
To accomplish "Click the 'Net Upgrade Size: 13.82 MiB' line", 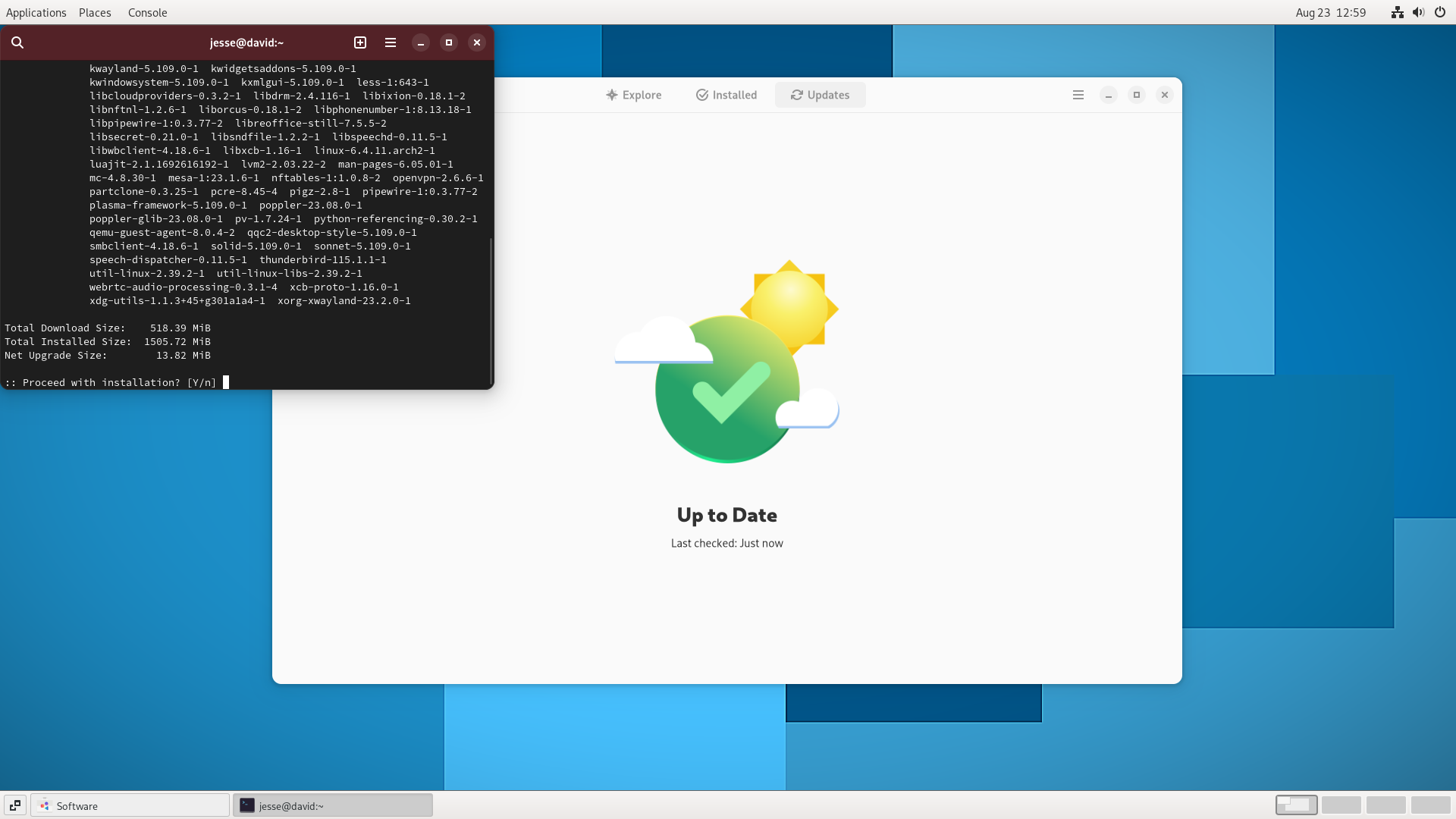I will 108,355.
